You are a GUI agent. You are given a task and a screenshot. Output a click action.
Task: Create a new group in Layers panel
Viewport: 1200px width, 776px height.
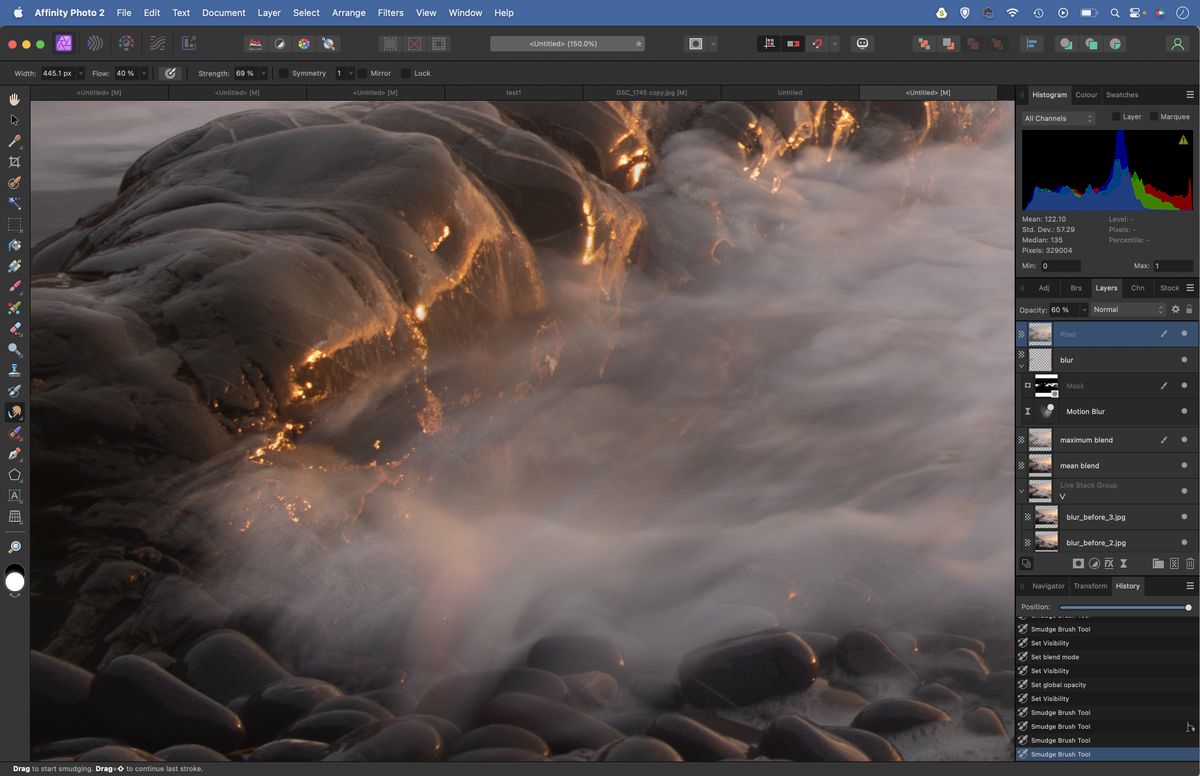click(x=1158, y=564)
